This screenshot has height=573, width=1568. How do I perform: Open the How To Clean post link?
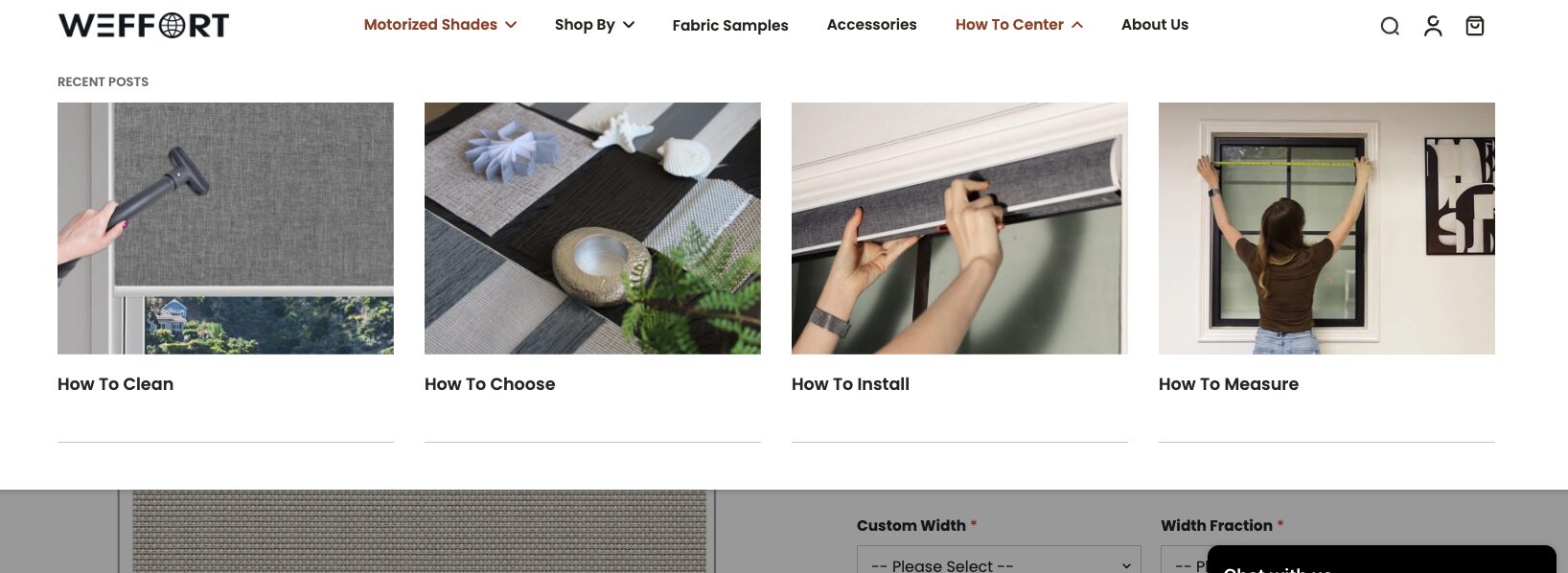point(115,384)
